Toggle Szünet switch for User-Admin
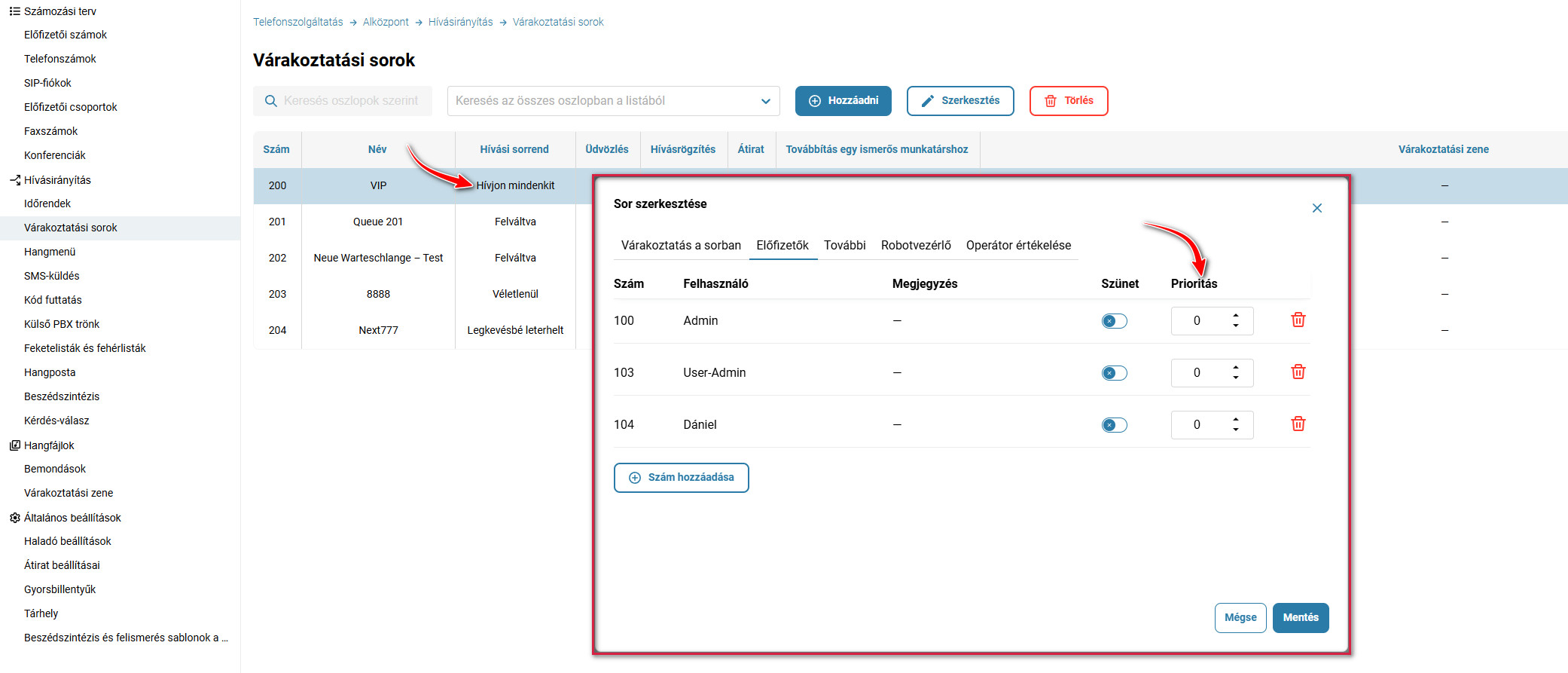 [1114, 373]
